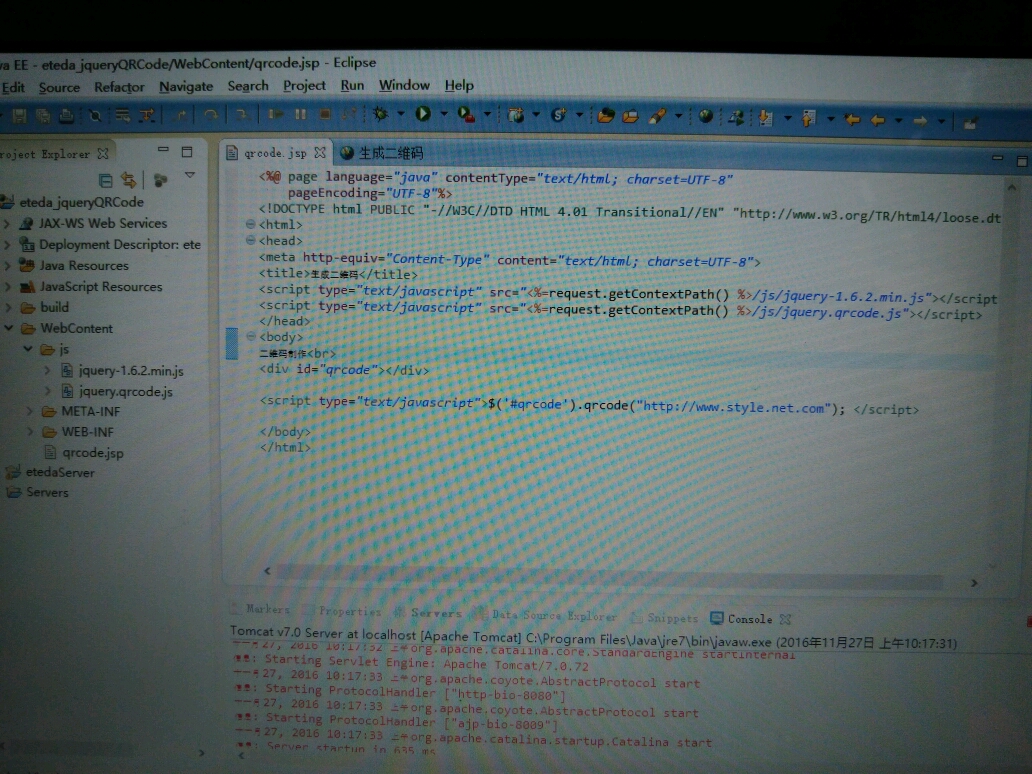Click the Search (pencil/flashlight) toolbar icon

tap(658, 117)
